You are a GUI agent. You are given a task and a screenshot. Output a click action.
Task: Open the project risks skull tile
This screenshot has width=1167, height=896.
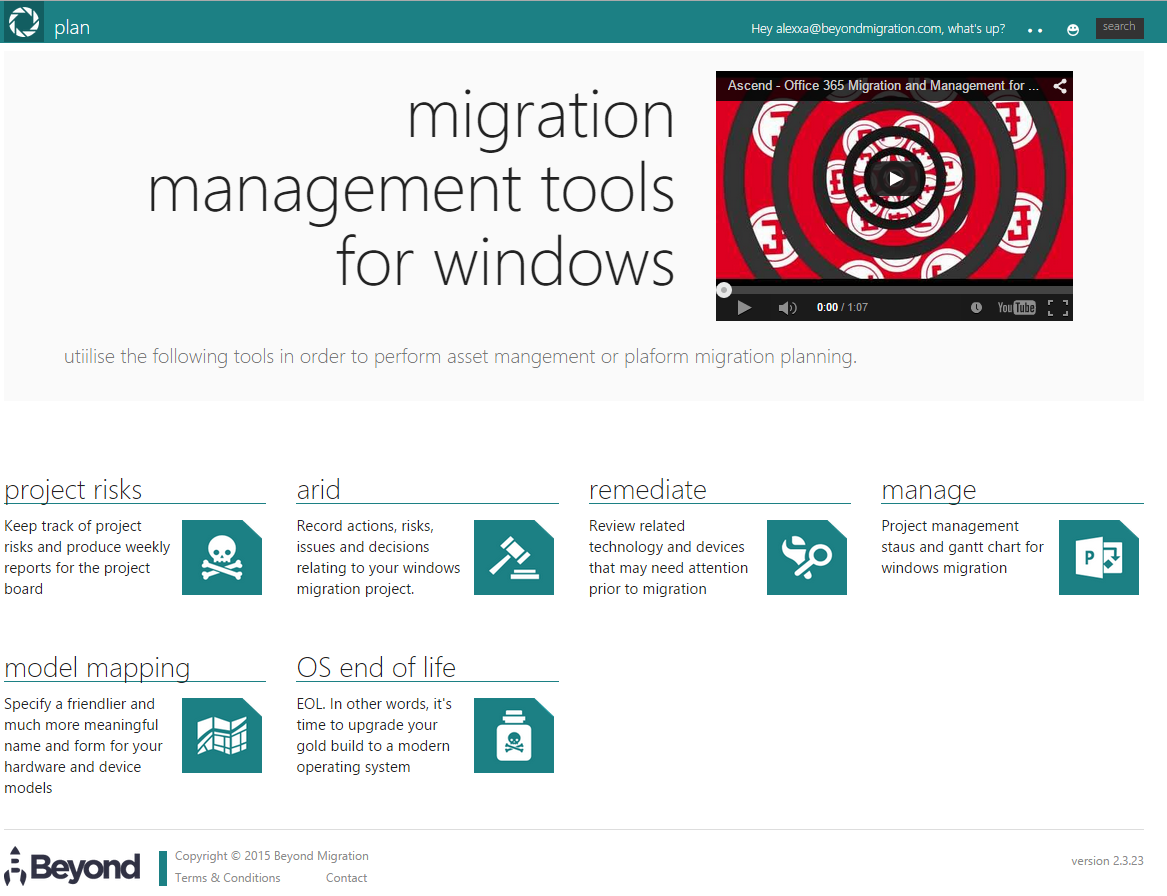[222, 557]
